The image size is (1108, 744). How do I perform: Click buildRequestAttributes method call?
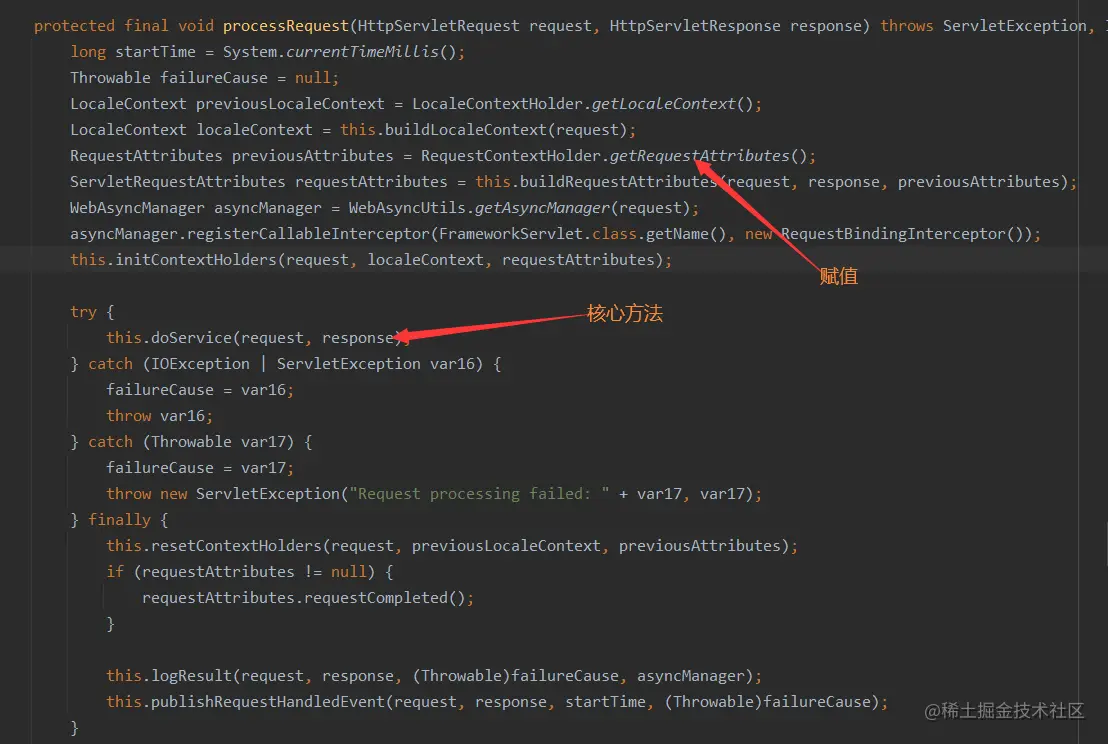(618, 182)
